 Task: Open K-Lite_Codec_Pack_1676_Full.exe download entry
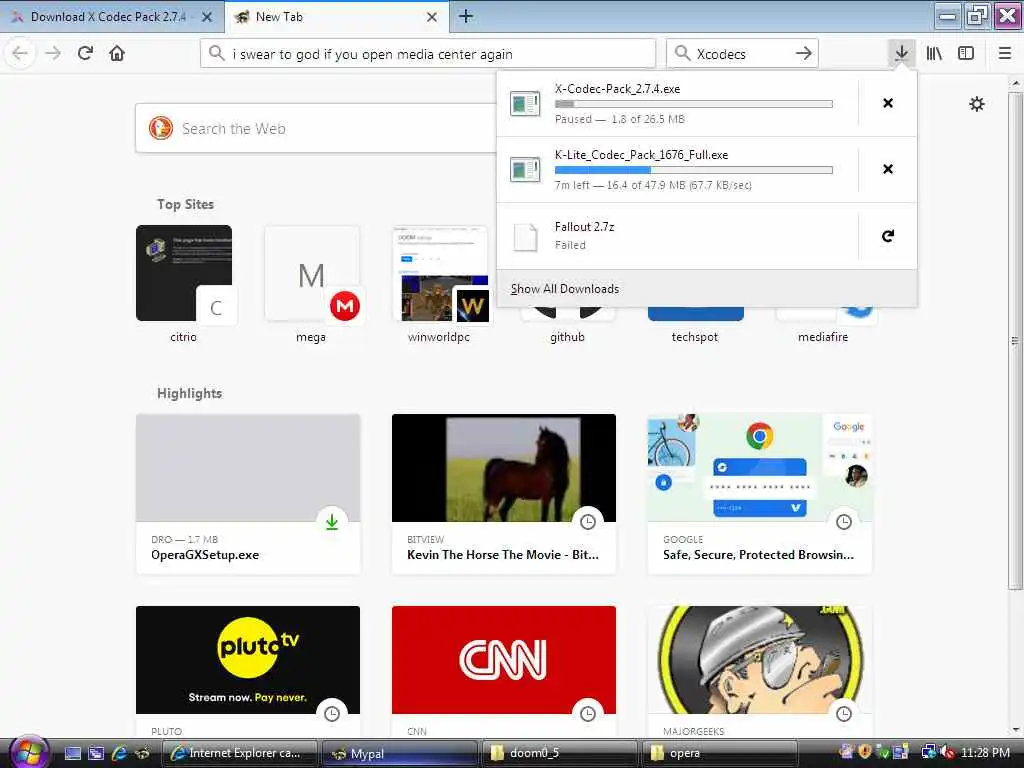point(677,169)
